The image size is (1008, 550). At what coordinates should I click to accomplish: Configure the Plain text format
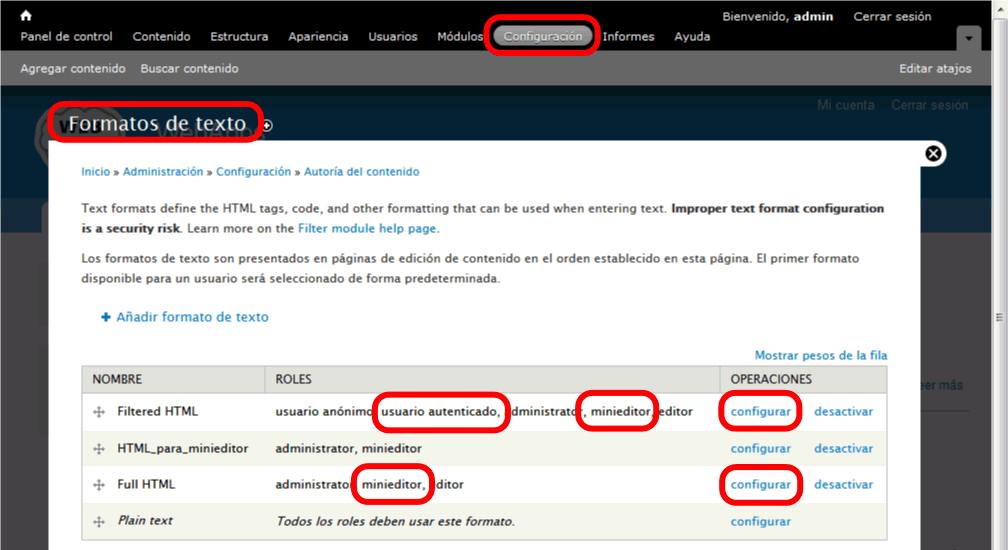pos(760,521)
